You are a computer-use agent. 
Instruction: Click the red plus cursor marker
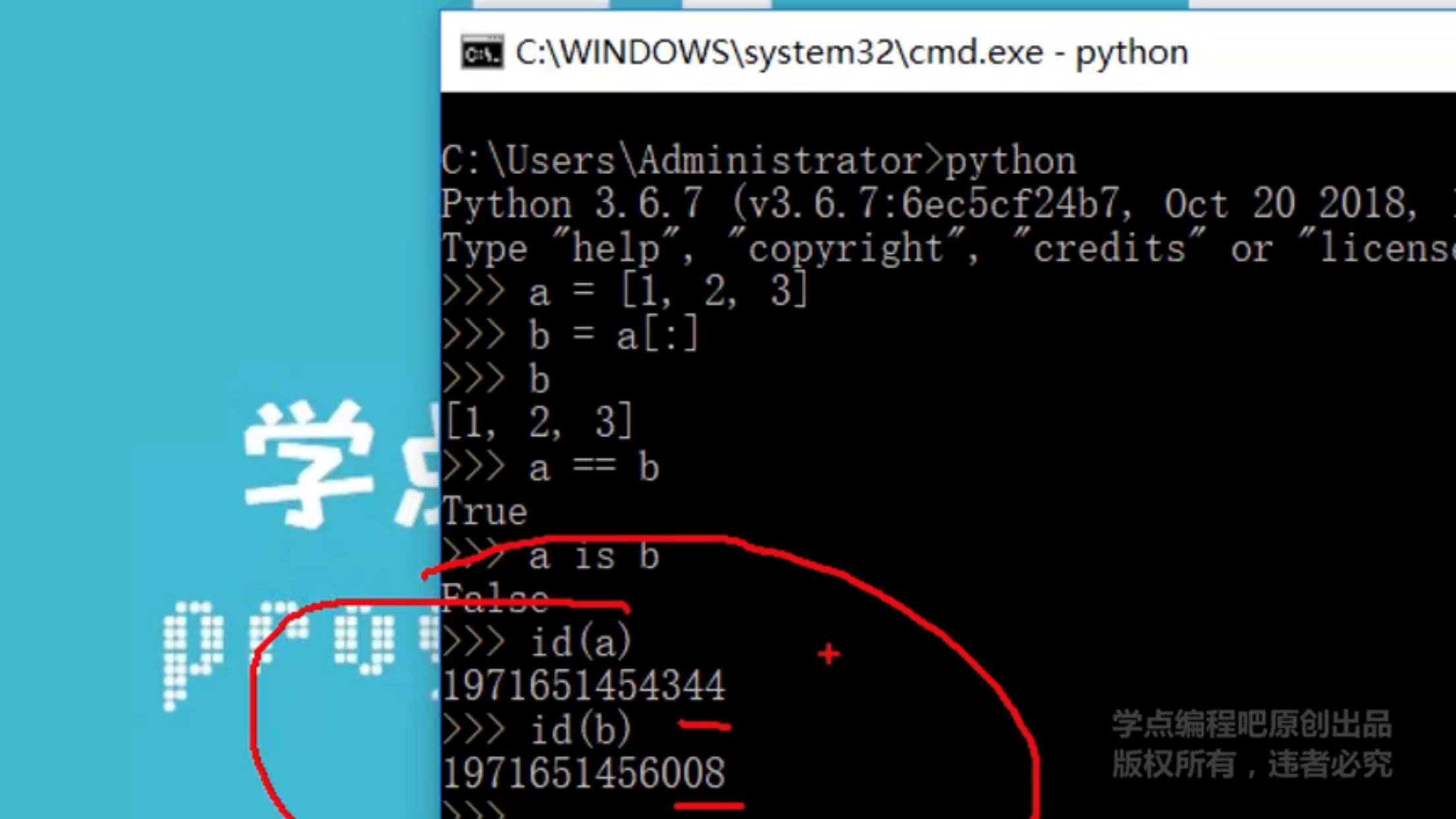pos(829,654)
